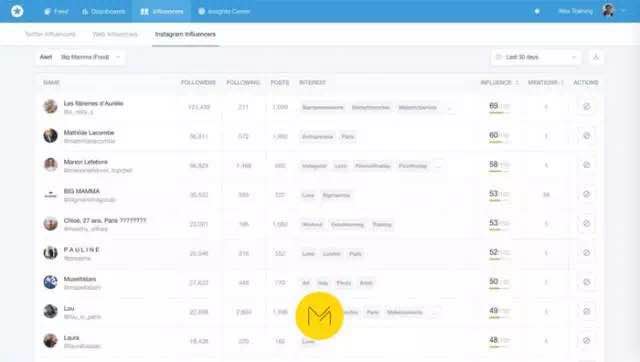The width and height of the screenshot is (640, 362).
Task: Click the yellow M circular badge
Action: click(x=319, y=316)
